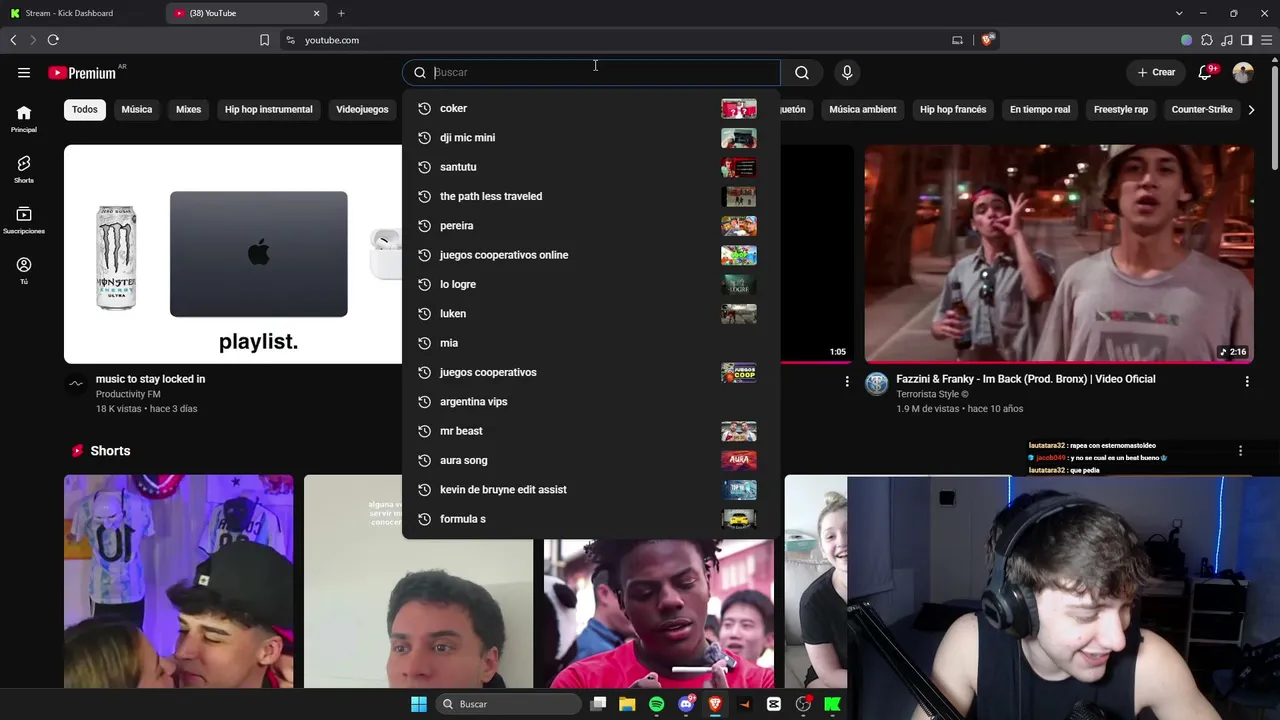Click the Crear button
Screen dimensions: 1280x720
1156,72
